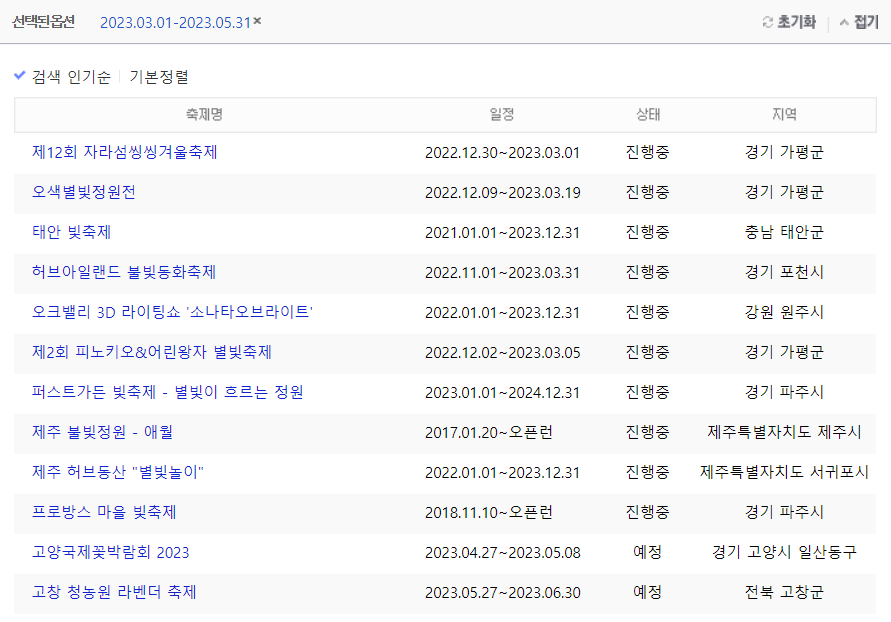Viewport: 891px width, 622px height.
Task: Open 오색별빛정원전 festival link
Action: (84, 192)
